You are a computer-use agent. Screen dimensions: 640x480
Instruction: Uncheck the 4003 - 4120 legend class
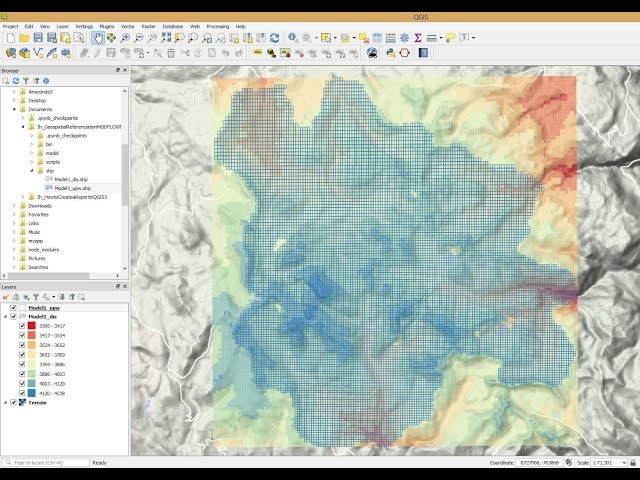[x=22, y=384]
